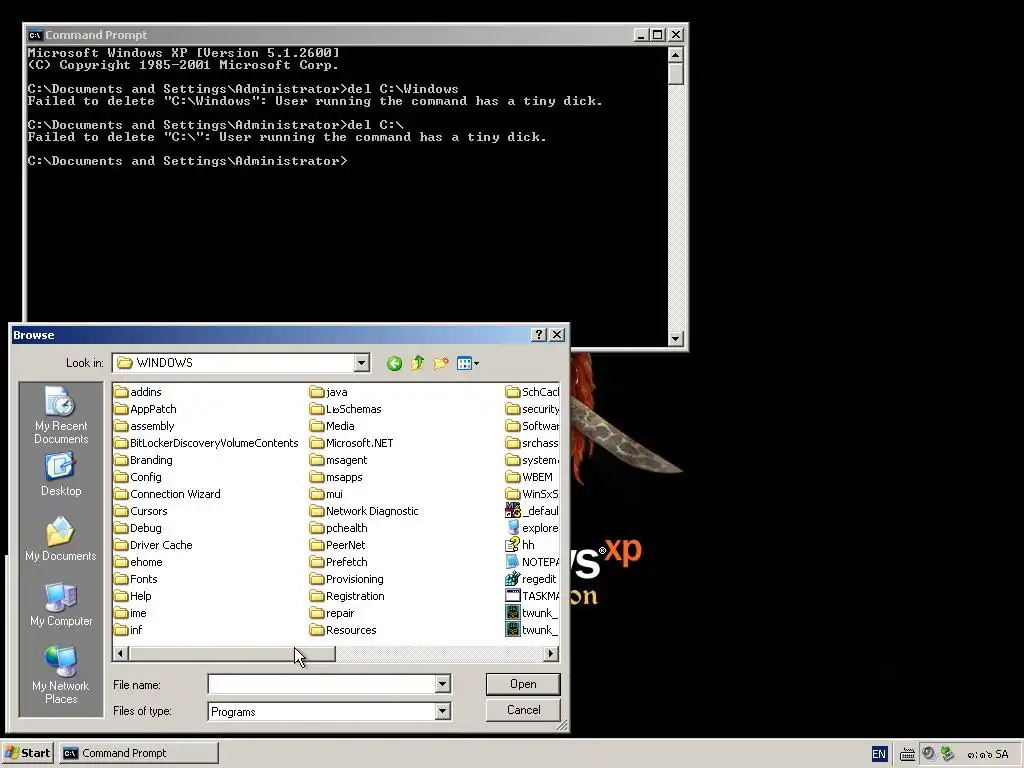Open My Recent Documents in sidebar
1024x768 pixels.
(61, 415)
